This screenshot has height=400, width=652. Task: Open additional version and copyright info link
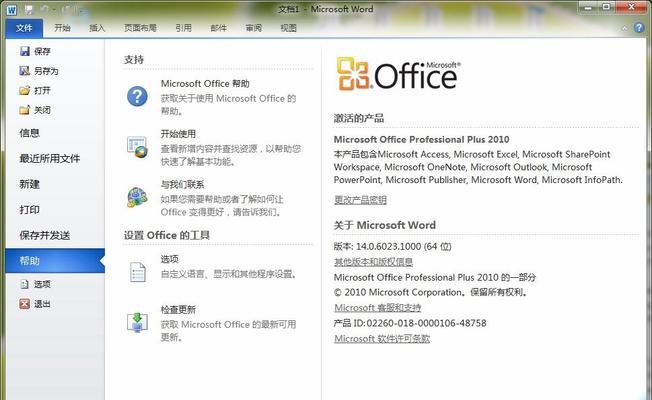coord(373,262)
